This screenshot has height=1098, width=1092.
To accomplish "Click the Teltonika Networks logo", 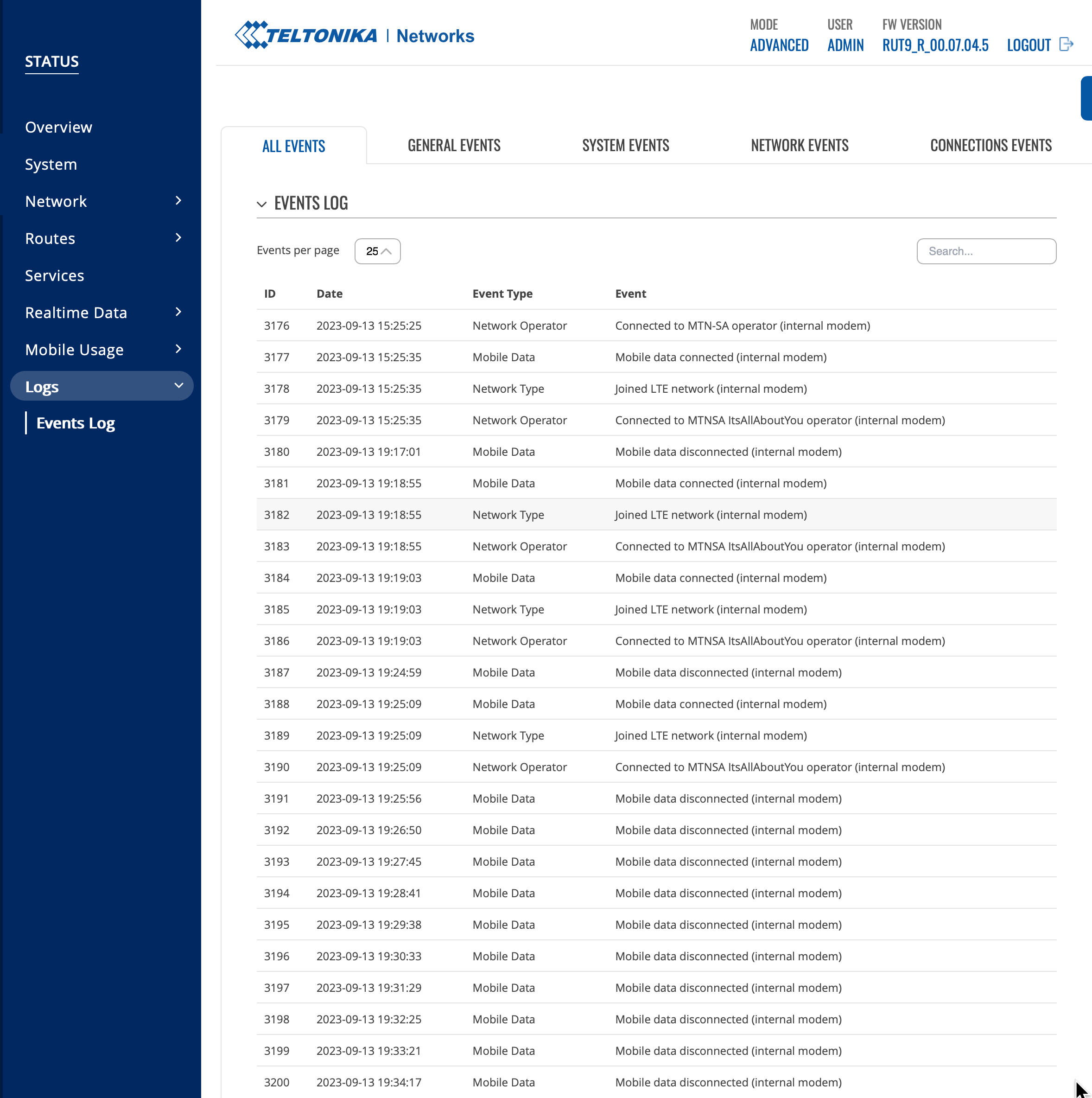I will tap(355, 35).
